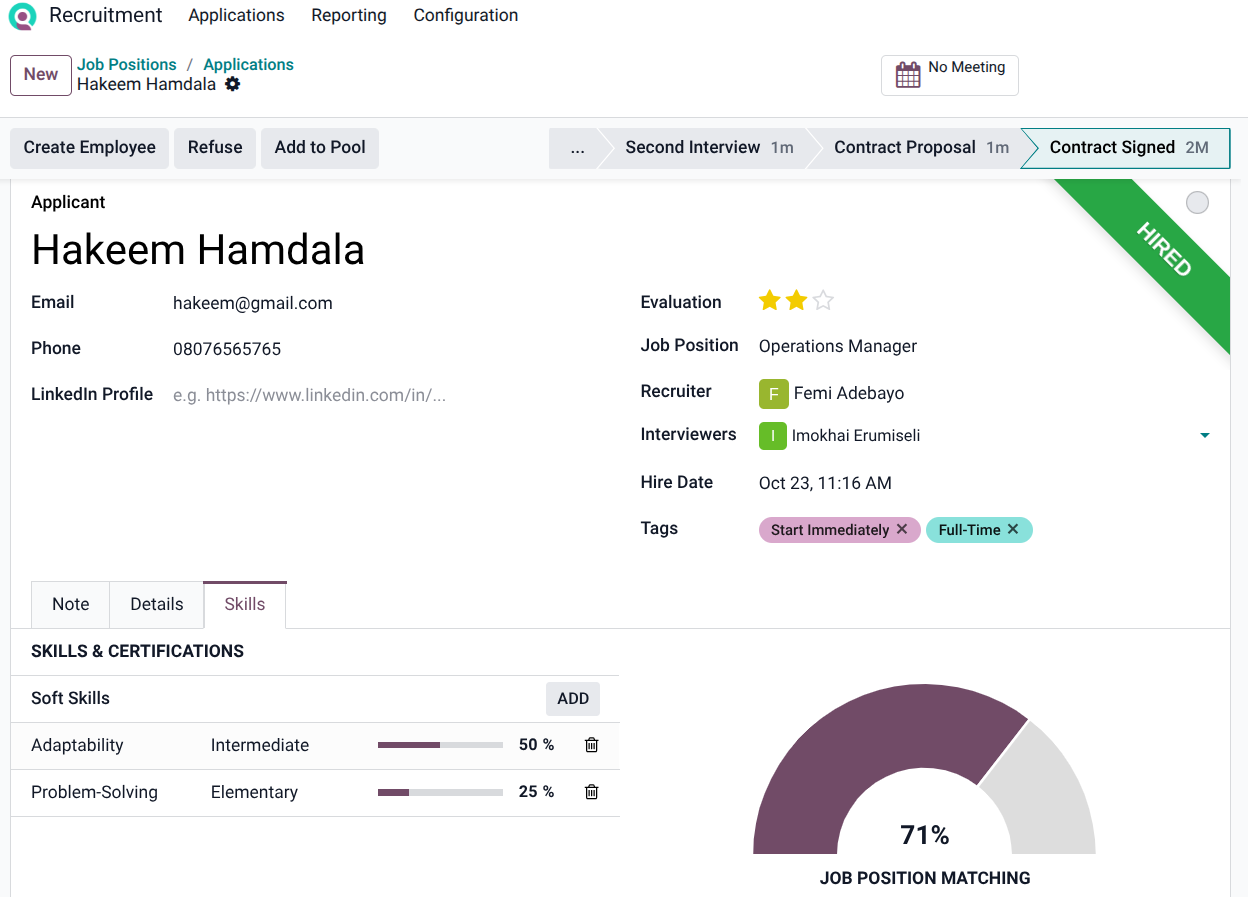Open the meeting calendar icon
1248x897 pixels.
click(x=908, y=74)
